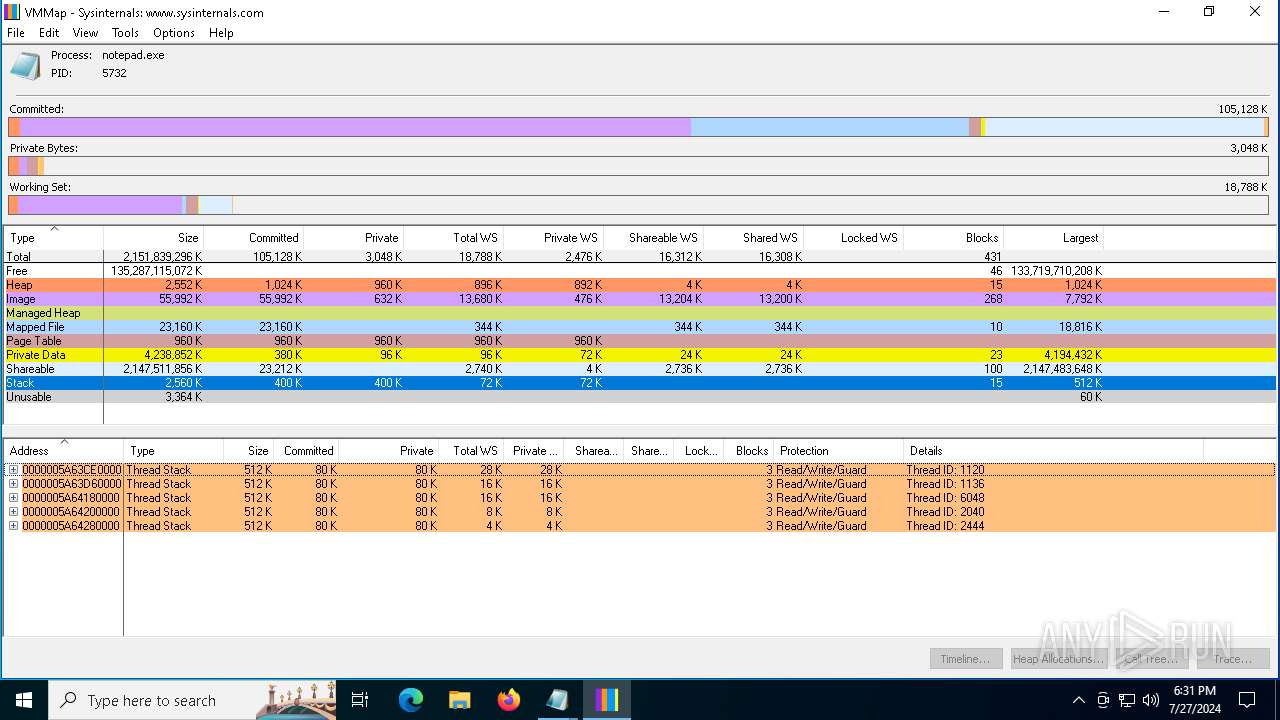This screenshot has width=1280, height=720.
Task: Switch to Notepad on taskbar
Action: [x=557, y=700]
